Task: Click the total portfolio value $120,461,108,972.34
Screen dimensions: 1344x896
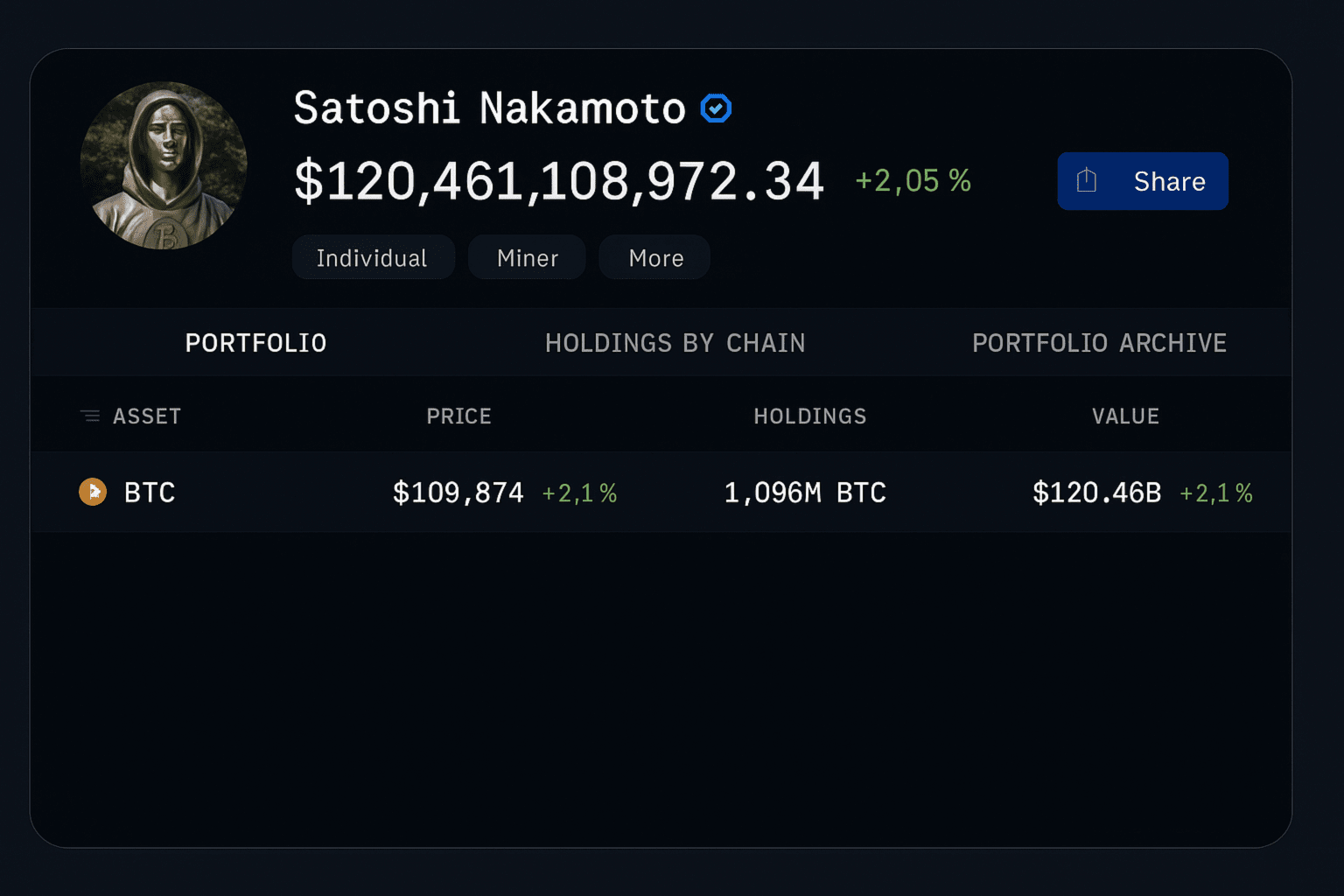Action: coord(559,181)
